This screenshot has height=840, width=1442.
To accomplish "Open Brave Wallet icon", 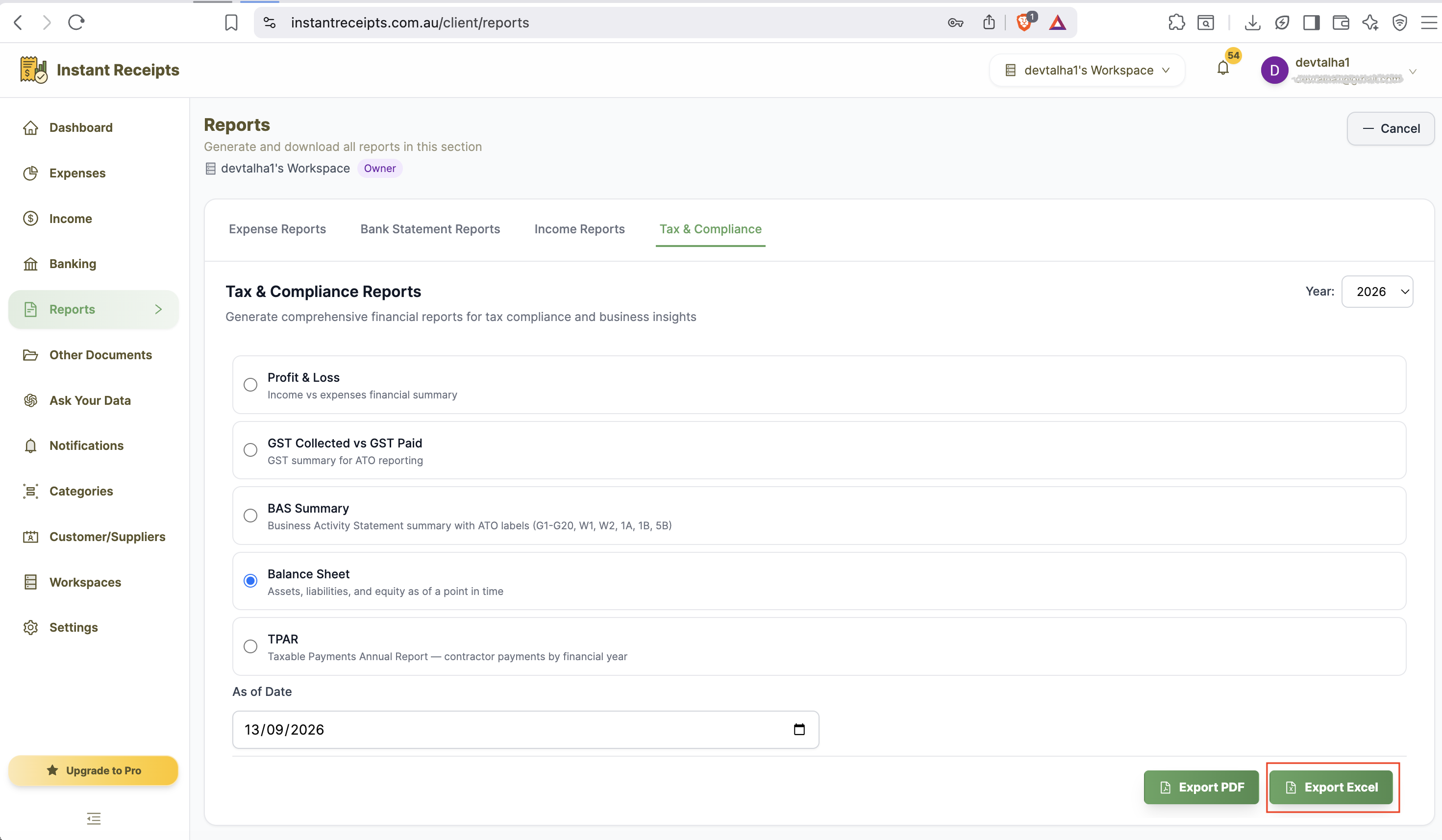I will click(x=1341, y=23).
